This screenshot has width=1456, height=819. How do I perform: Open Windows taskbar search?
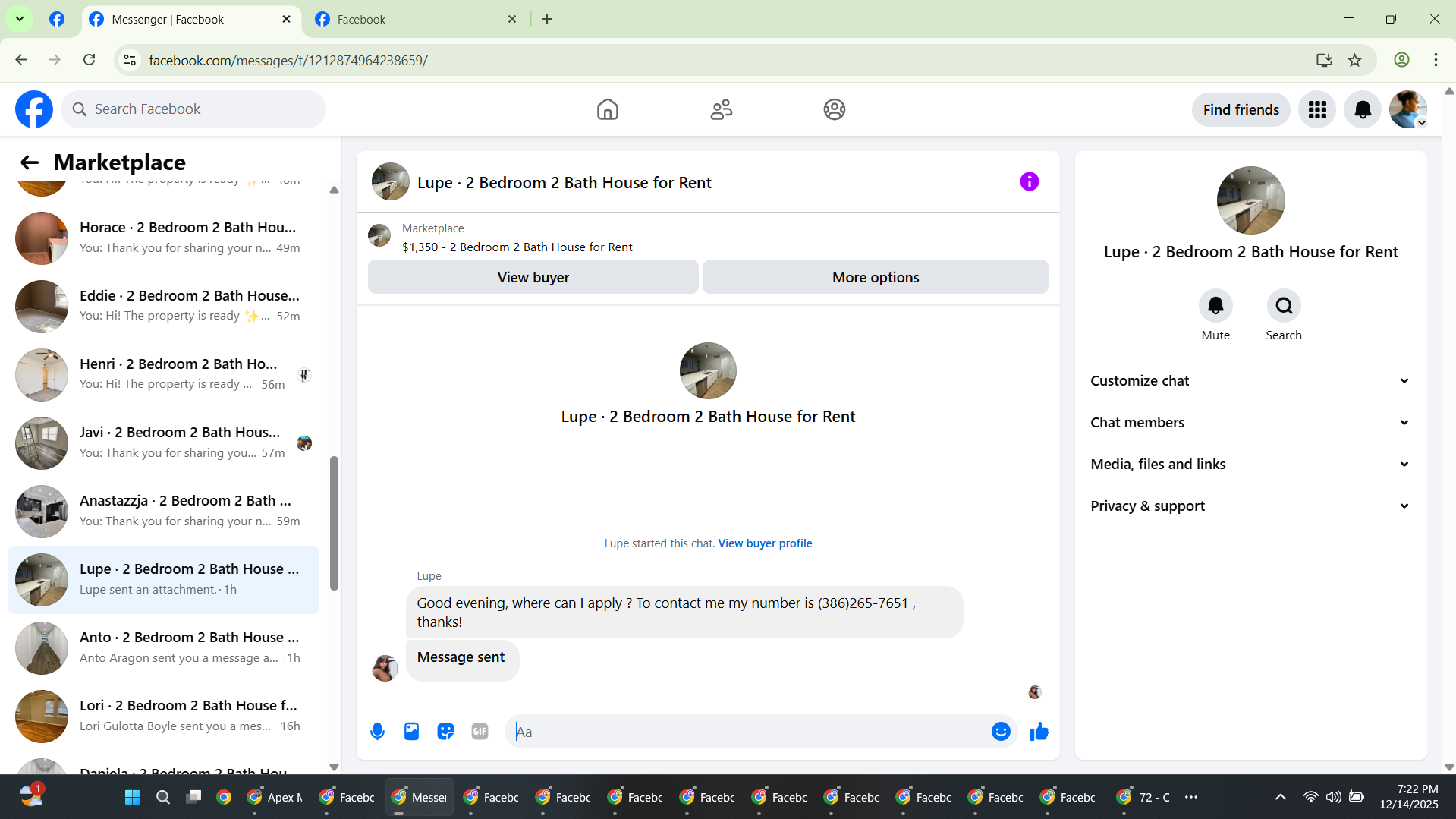coord(162,797)
